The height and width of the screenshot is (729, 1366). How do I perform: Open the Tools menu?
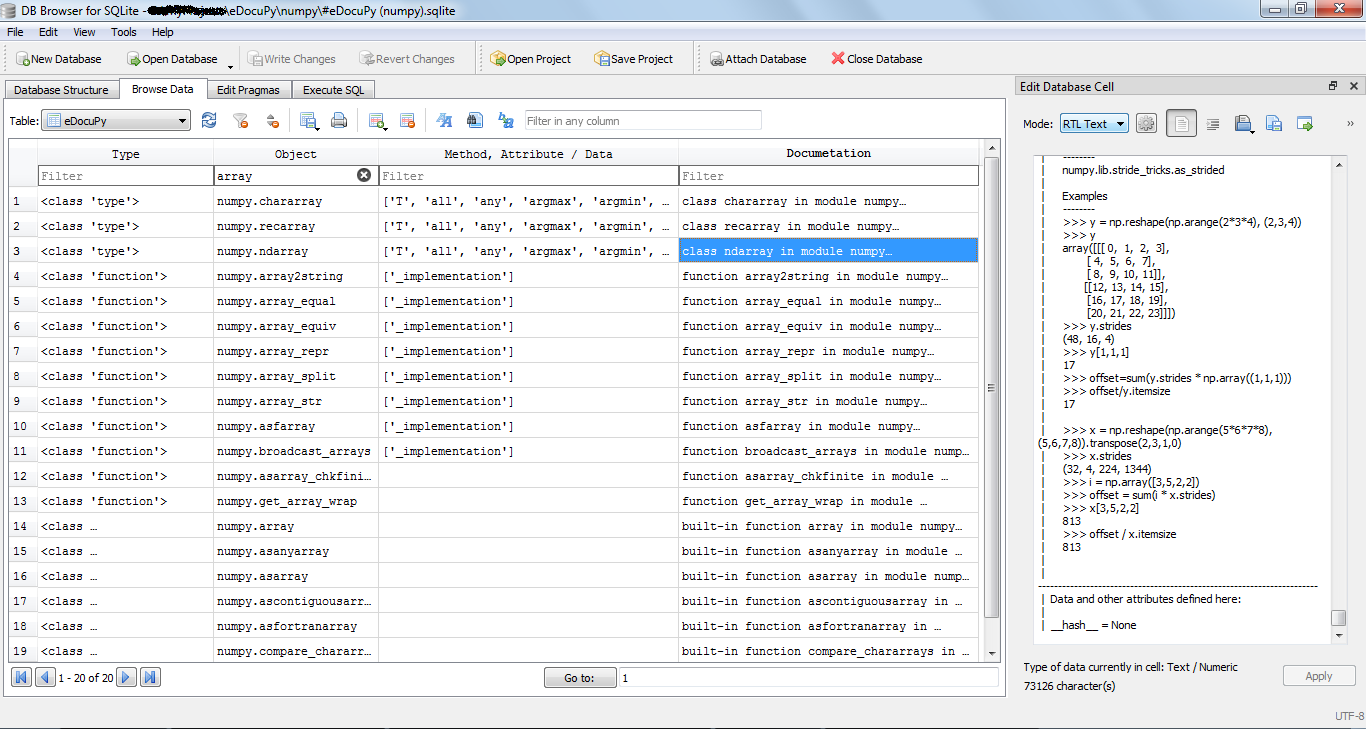[123, 31]
